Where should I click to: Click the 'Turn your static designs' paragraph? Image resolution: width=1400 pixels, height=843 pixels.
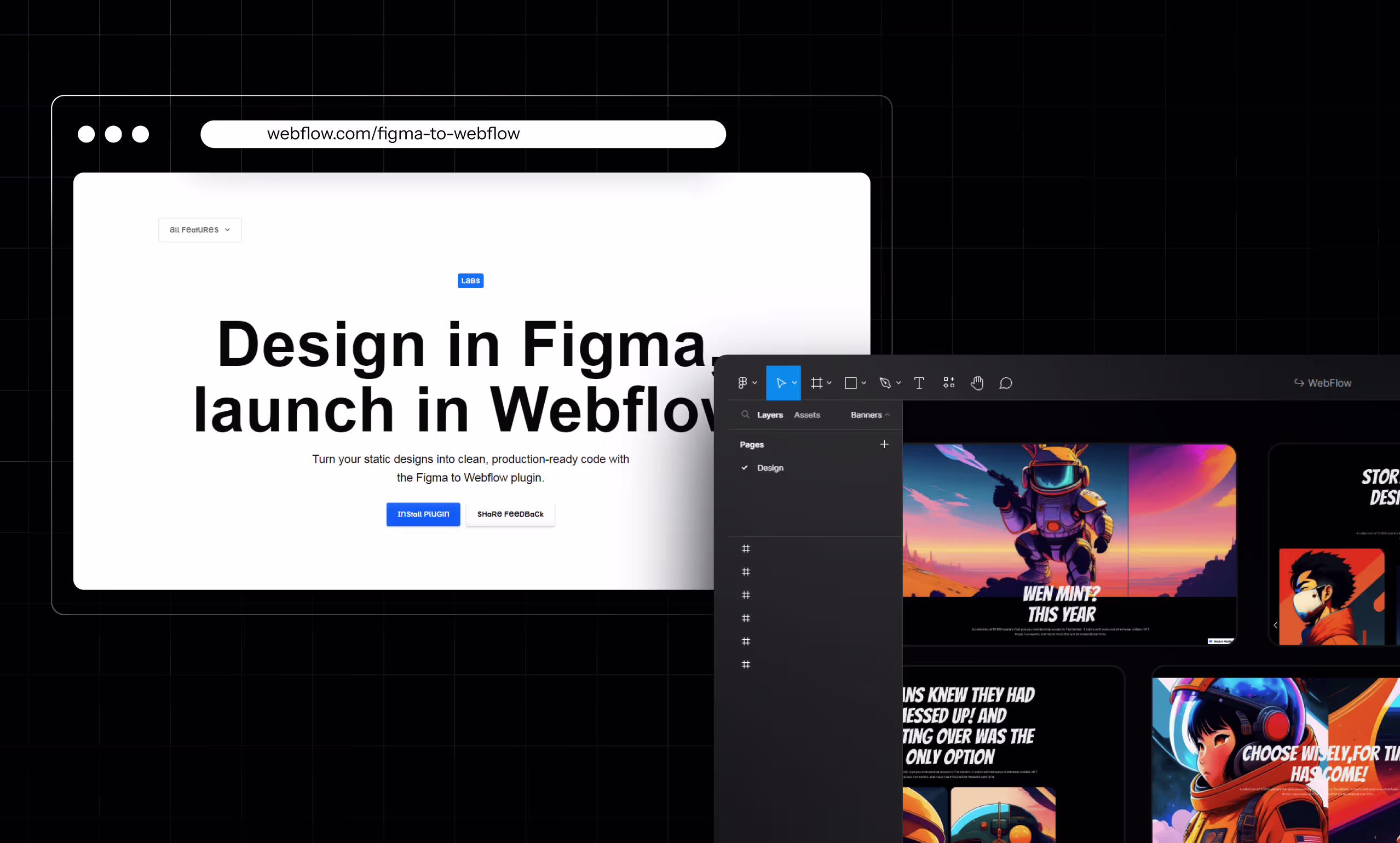470,468
